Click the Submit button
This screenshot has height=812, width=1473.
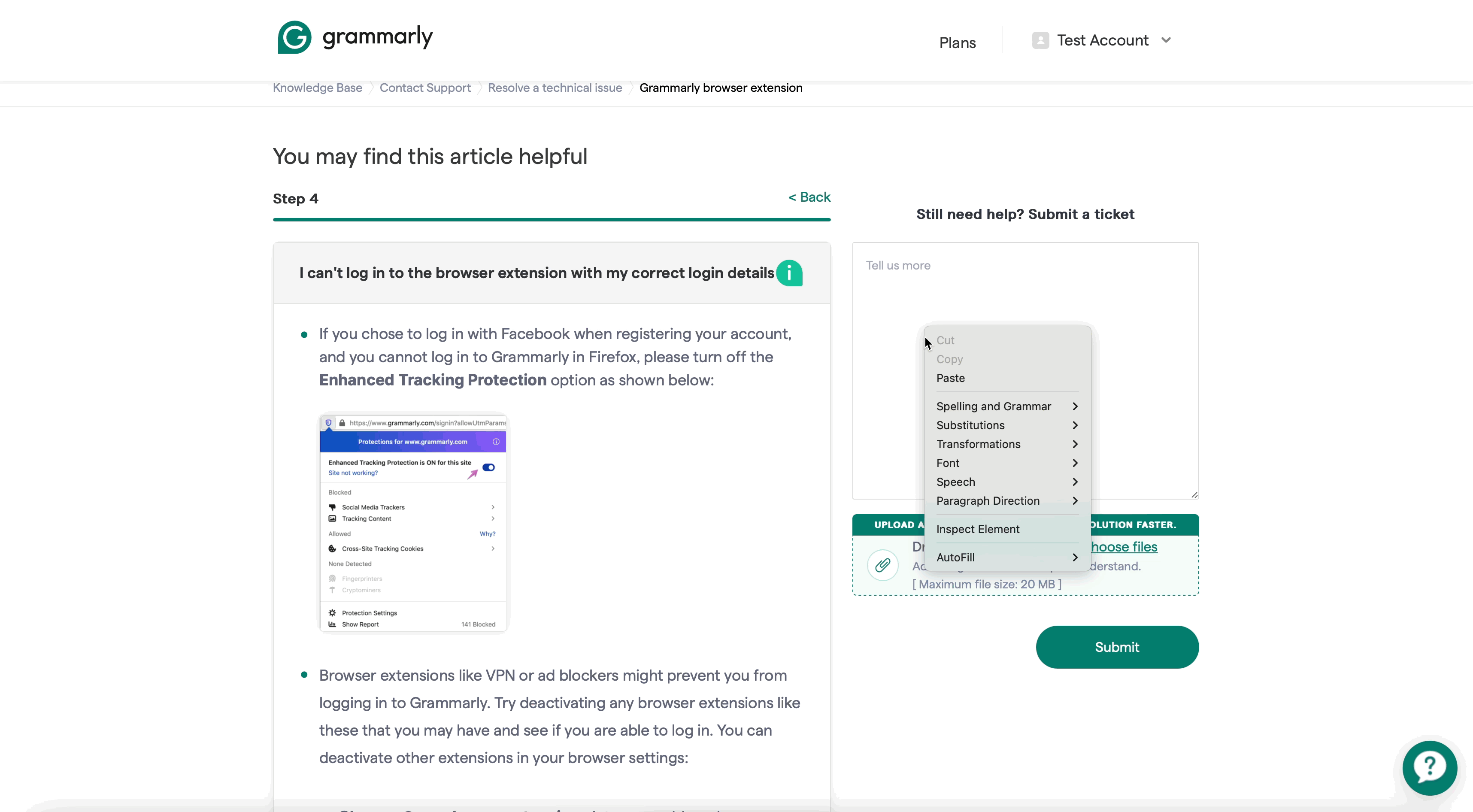(1117, 647)
